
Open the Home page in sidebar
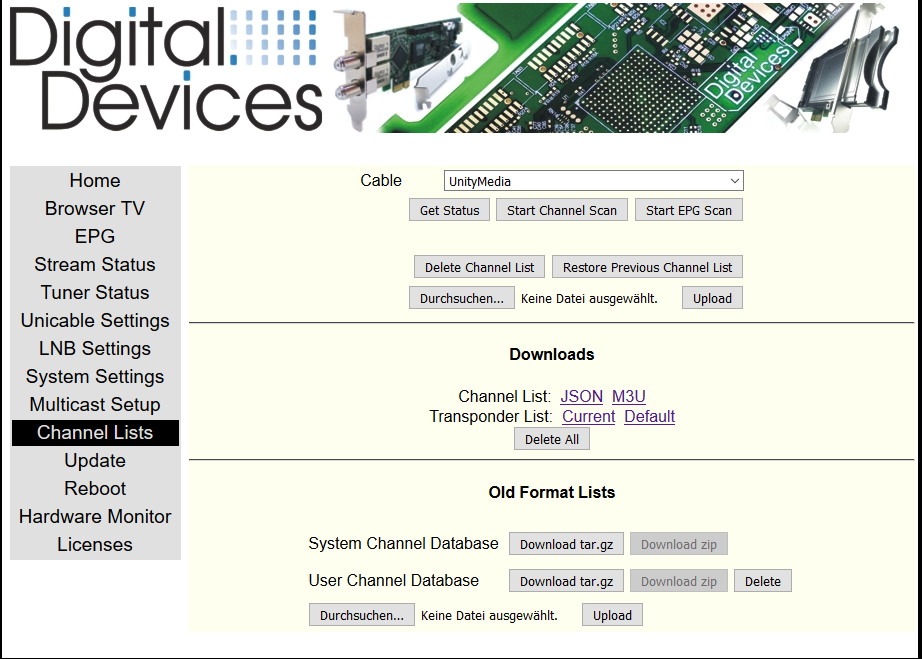pos(95,180)
